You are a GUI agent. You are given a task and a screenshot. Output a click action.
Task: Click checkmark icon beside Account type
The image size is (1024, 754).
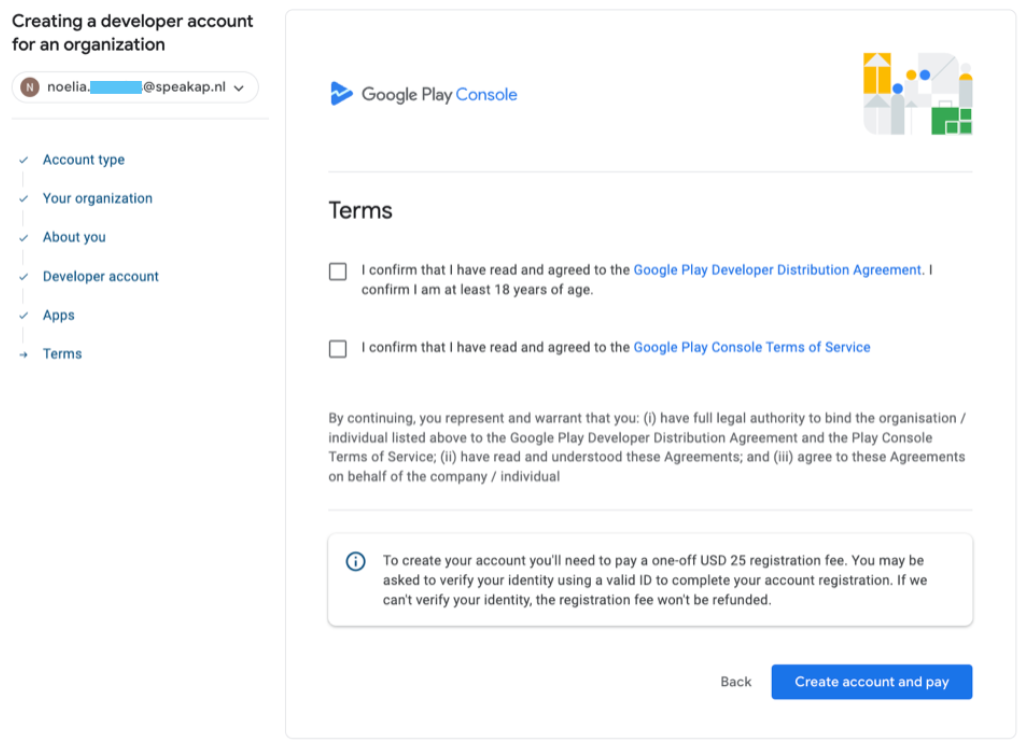coord(24,160)
